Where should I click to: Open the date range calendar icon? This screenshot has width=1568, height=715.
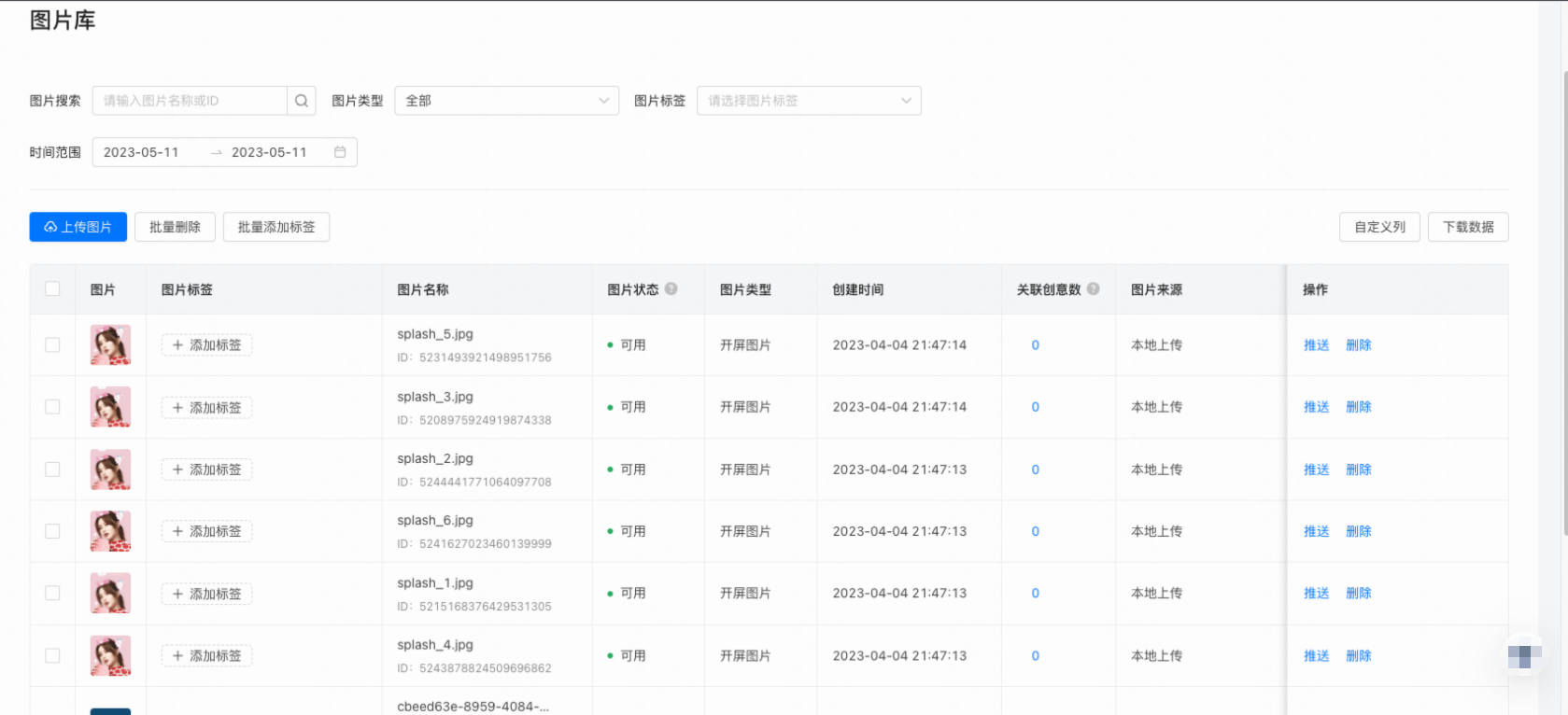[340, 152]
